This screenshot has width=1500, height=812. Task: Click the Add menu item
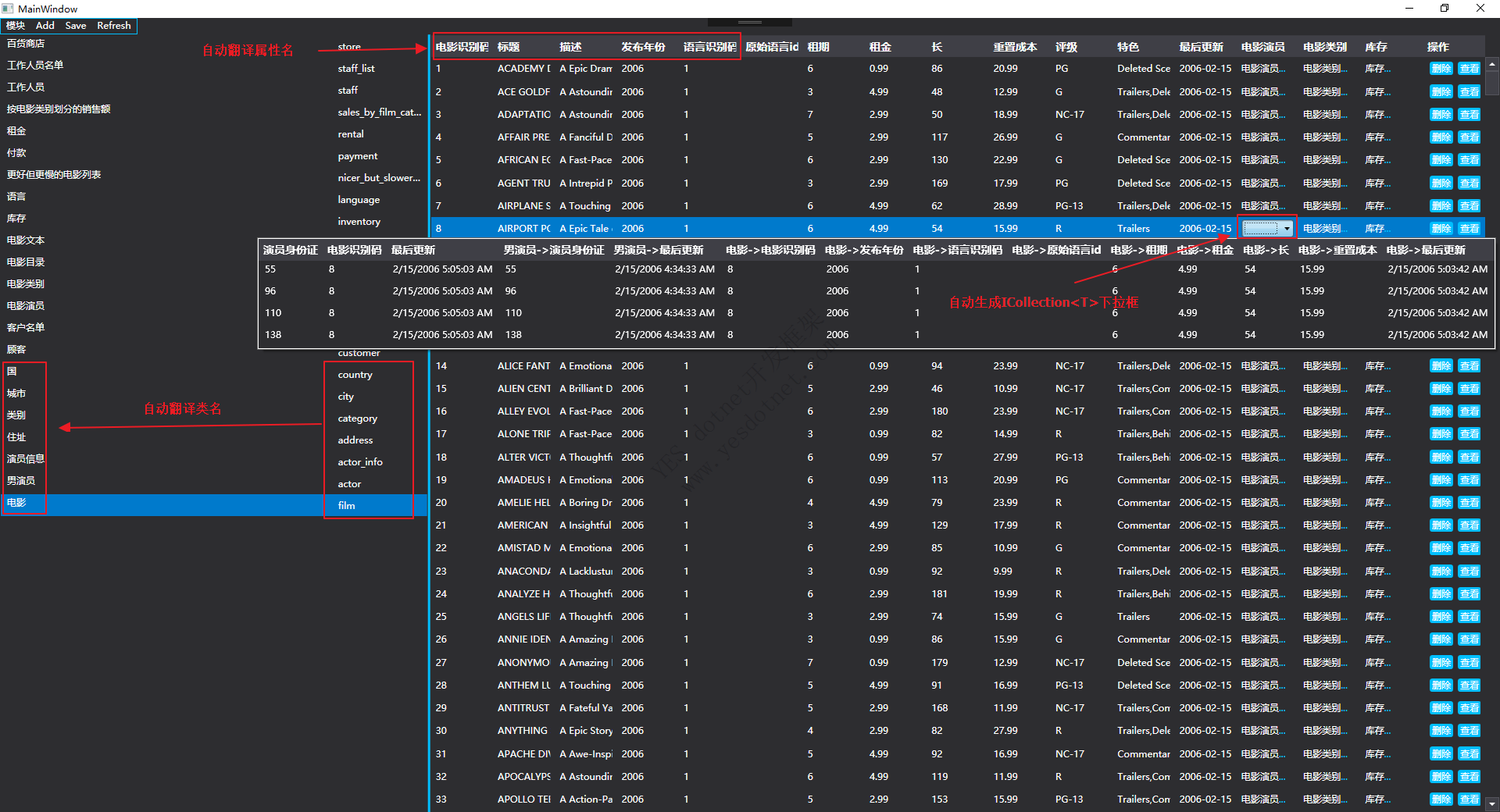tap(45, 26)
